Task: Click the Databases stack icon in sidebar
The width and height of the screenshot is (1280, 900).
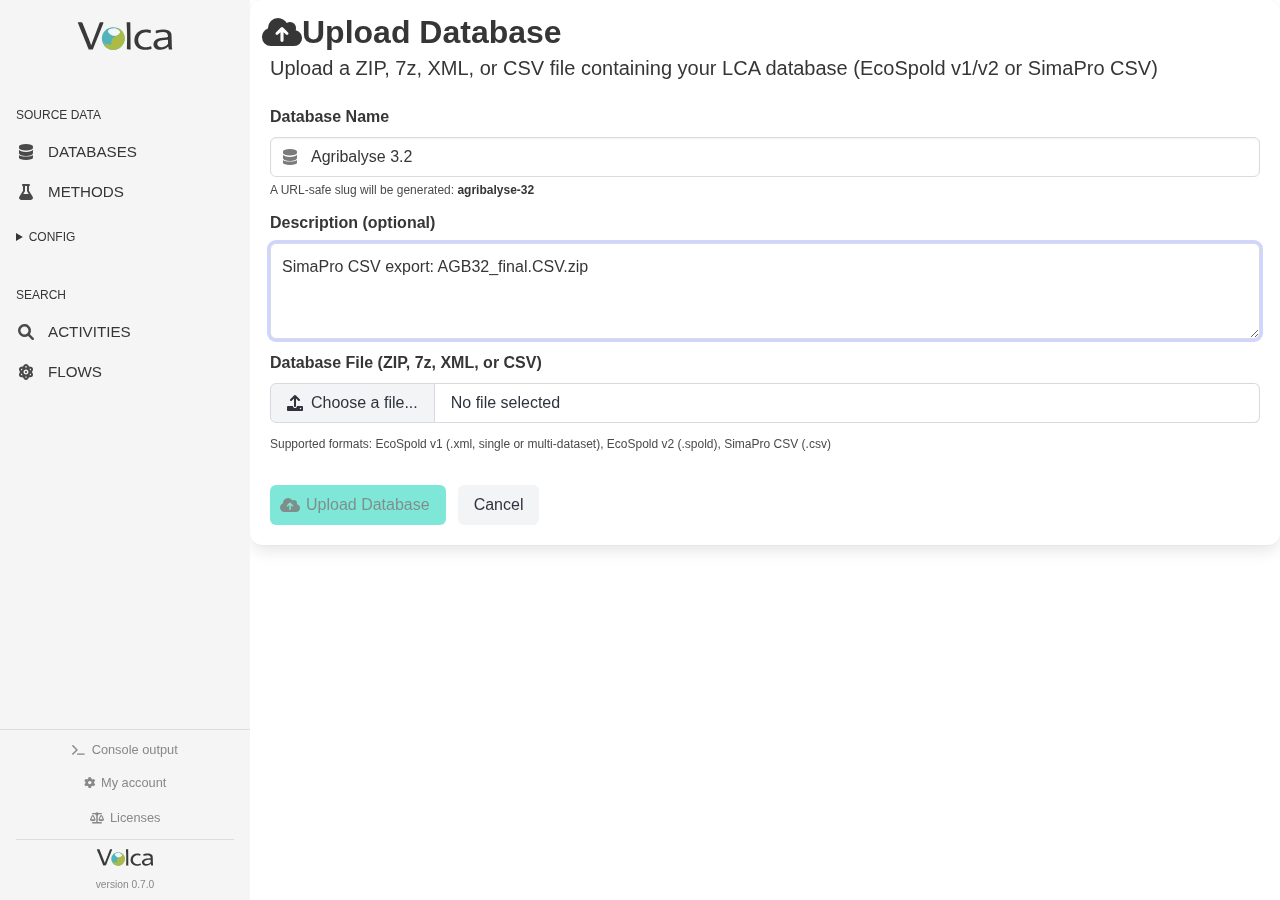Action: [26, 152]
